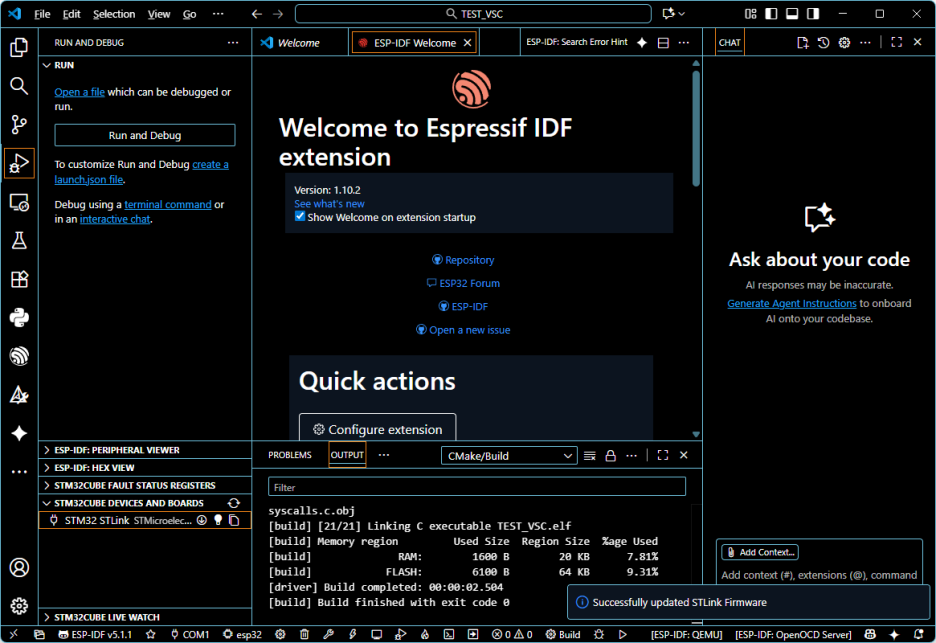Open the Search view in activity bar
This screenshot has width=936, height=643.
coord(19,86)
